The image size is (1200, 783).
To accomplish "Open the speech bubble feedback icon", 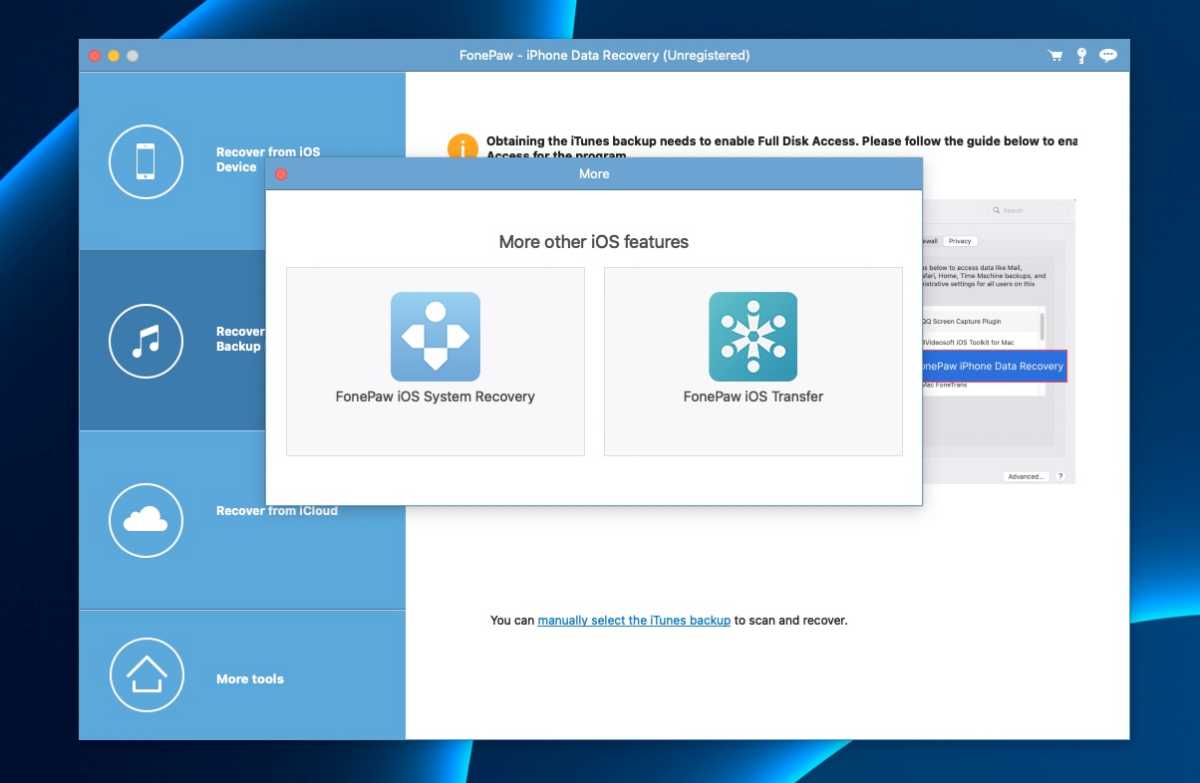I will click(1108, 56).
